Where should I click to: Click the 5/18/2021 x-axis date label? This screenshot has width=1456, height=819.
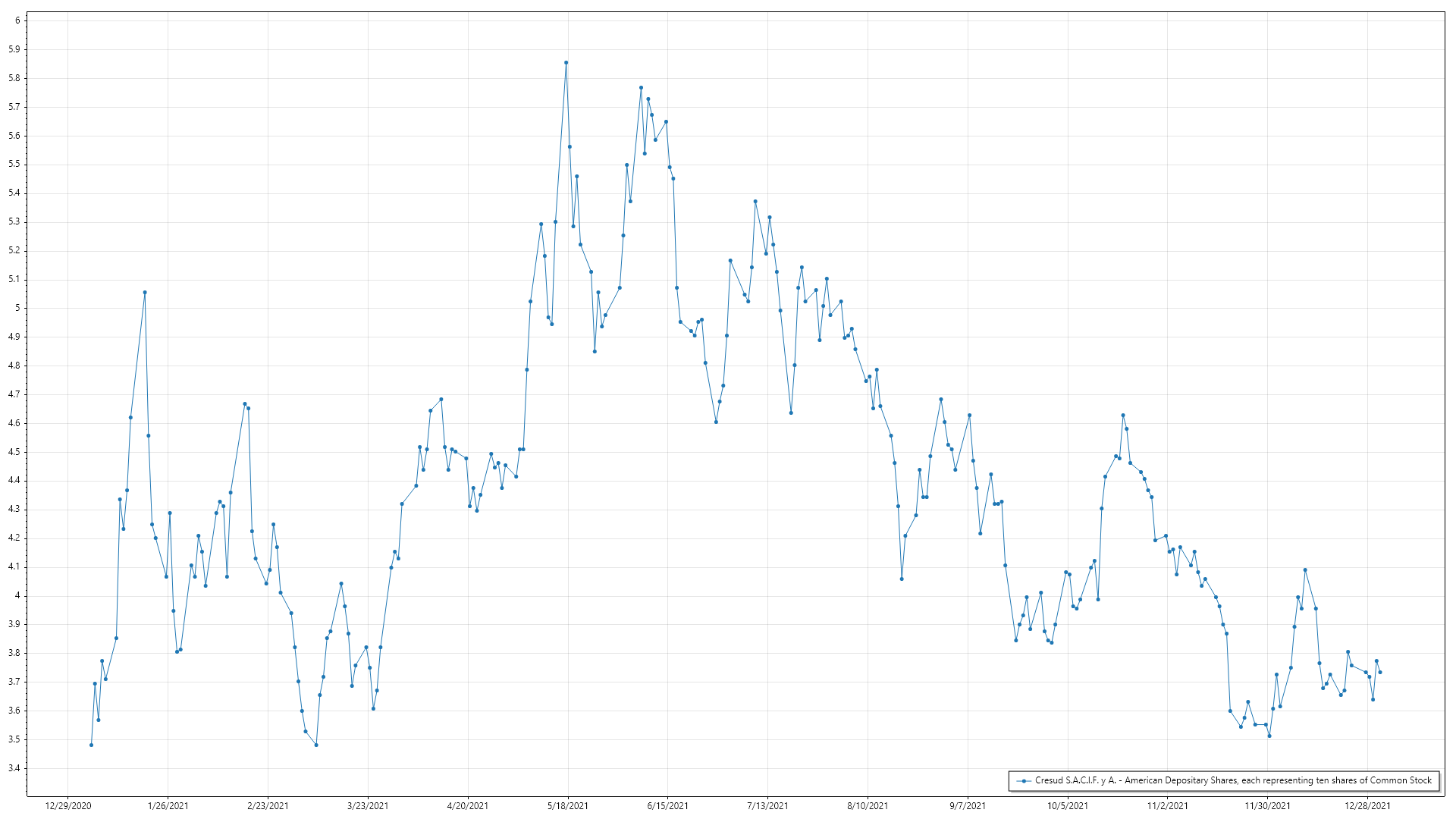coord(568,805)
